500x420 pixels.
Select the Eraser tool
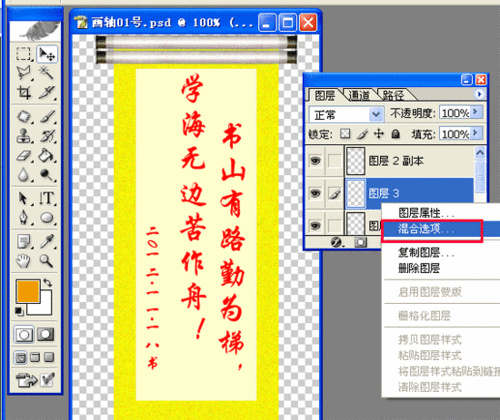(x=24, y=155)
